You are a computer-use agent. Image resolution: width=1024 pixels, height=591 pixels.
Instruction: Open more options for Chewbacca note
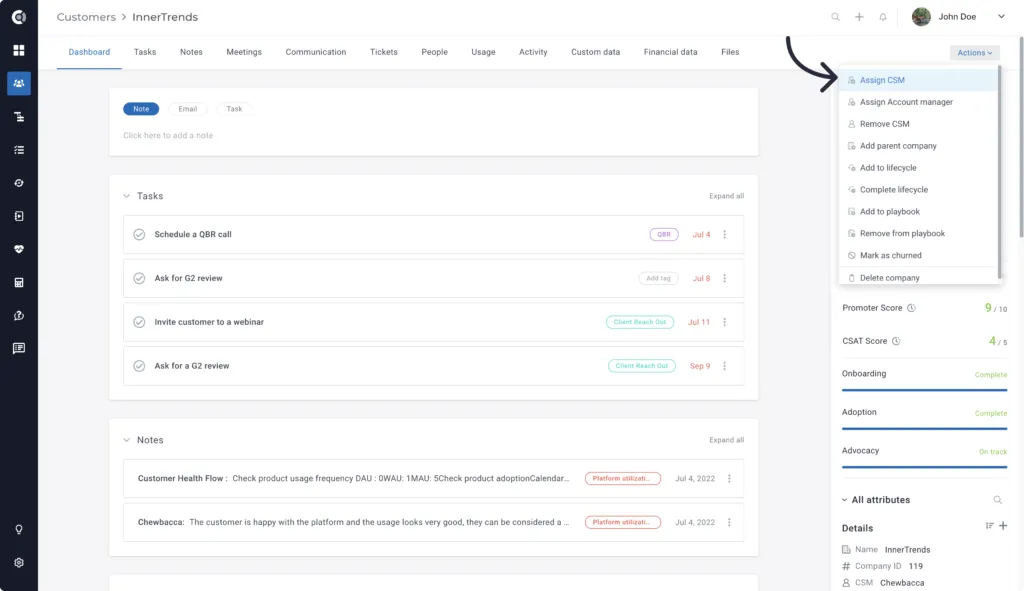tap(729, 522)
